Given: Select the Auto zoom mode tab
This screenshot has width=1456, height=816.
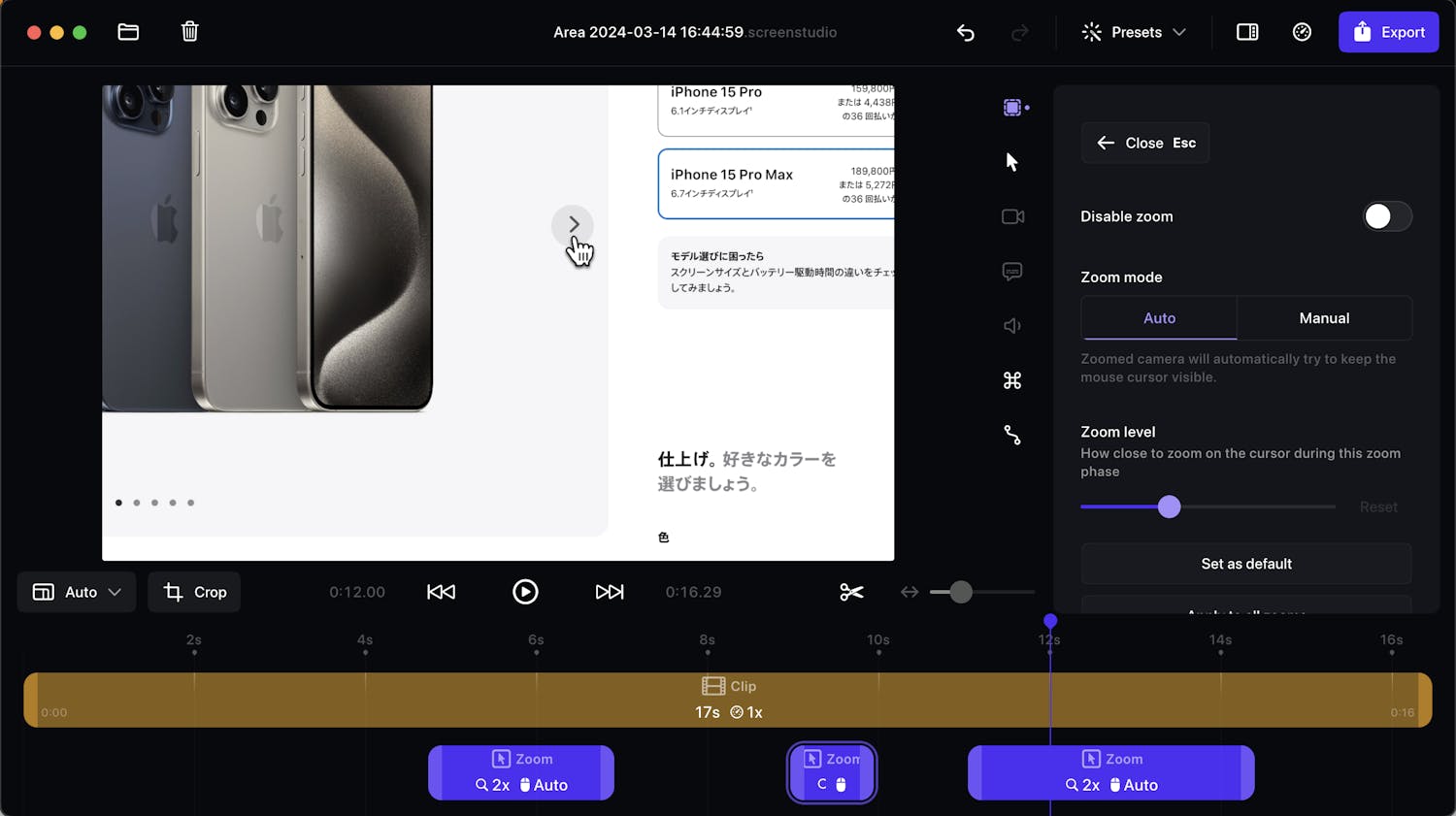Looking at the screenshot, I should click(x=1159, y=318).
